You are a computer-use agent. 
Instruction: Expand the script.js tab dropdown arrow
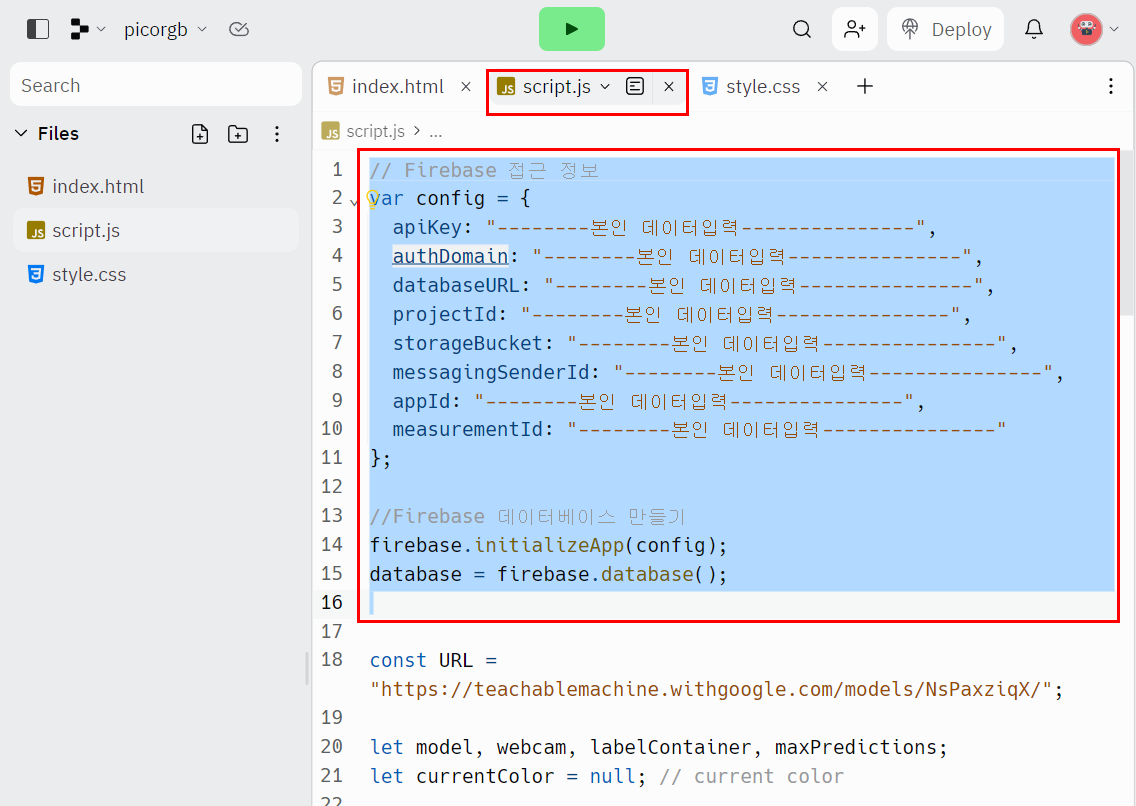point(606,87)
